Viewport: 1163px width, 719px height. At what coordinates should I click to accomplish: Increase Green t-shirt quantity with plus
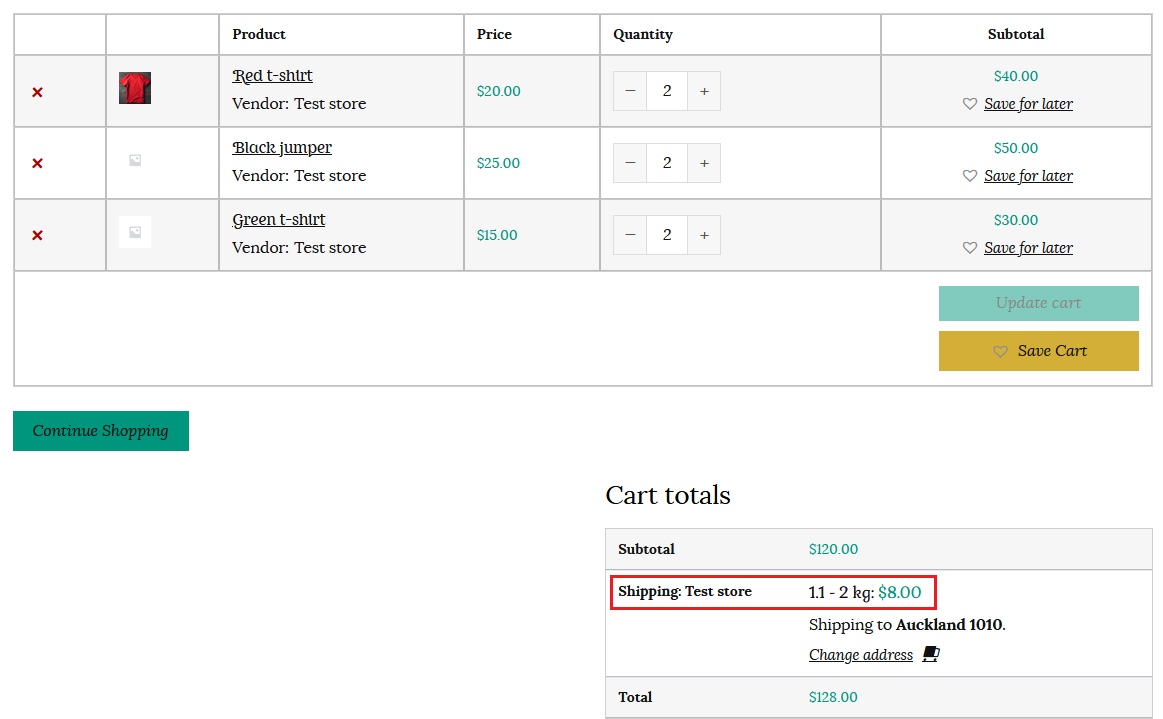point(704,235)
